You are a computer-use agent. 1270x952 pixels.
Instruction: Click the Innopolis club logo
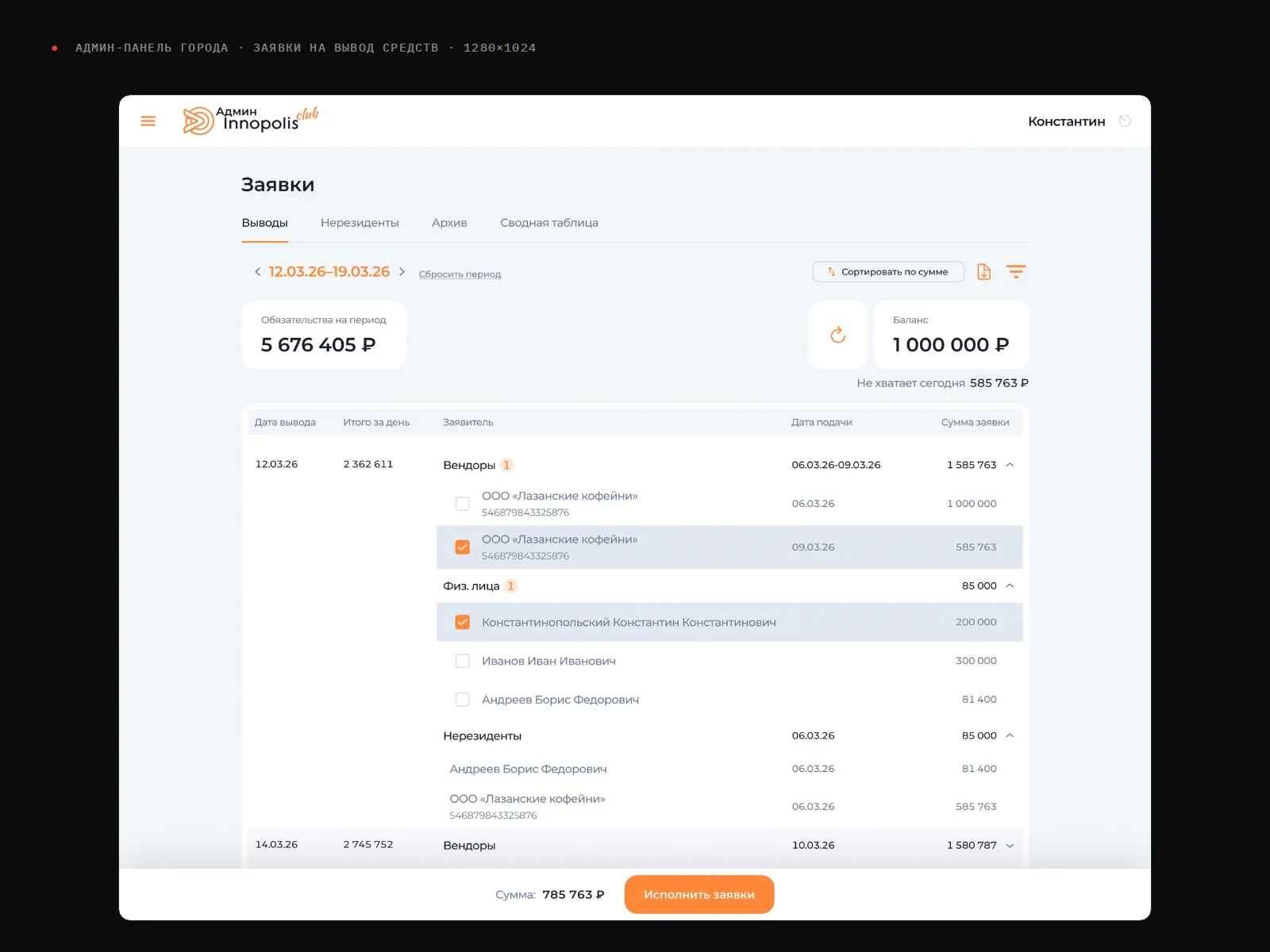pos(250,121)
